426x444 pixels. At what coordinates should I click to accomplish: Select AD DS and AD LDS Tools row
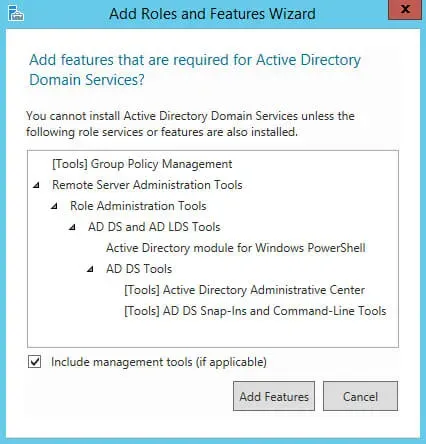tap(154, 227)
